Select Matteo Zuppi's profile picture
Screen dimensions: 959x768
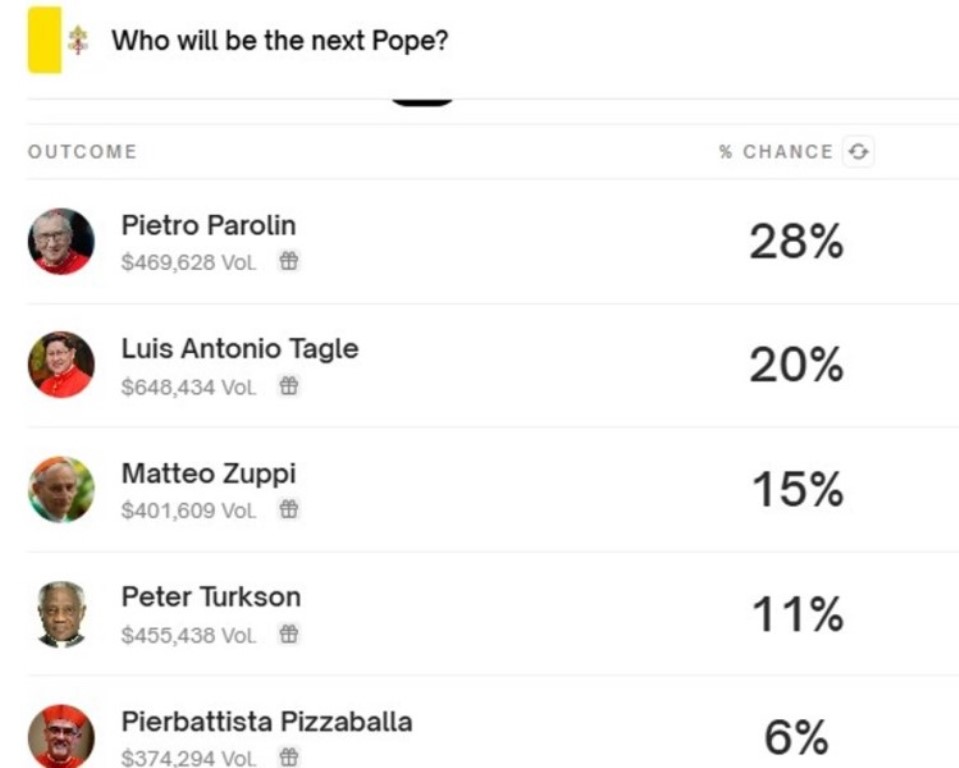(x=61, y=489)
